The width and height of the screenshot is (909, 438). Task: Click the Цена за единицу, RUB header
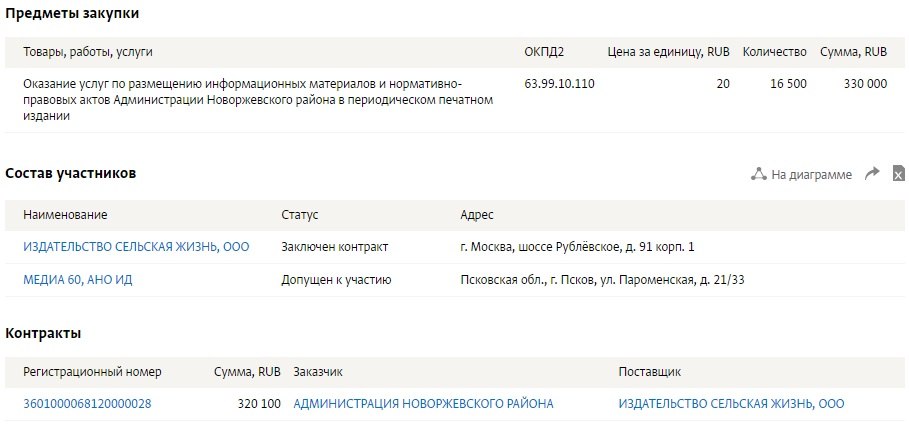[x=668, y=51]
